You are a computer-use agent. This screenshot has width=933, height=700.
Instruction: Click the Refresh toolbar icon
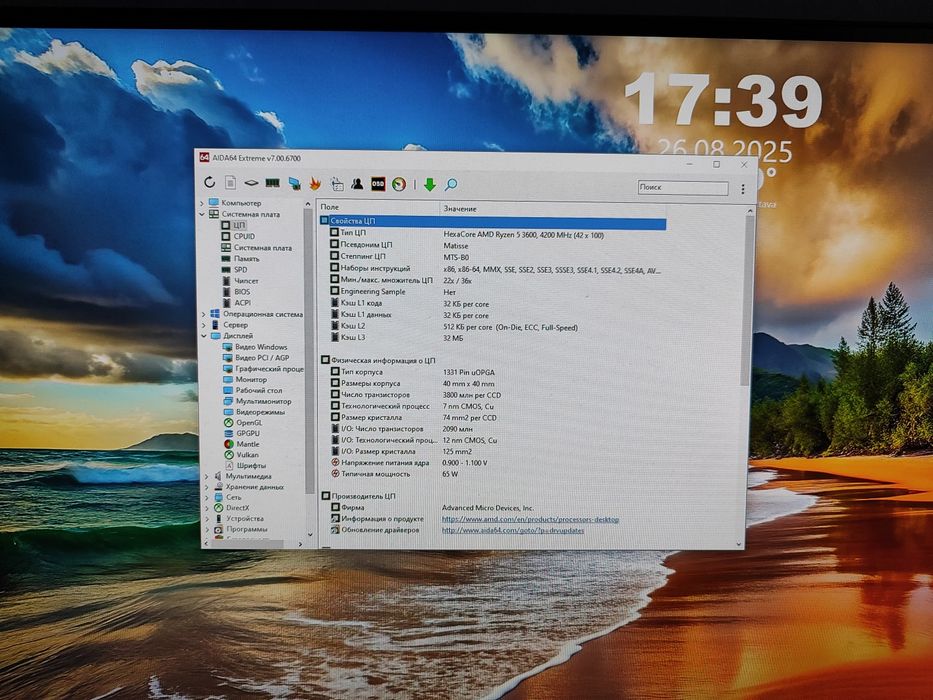tap(209, 182)
